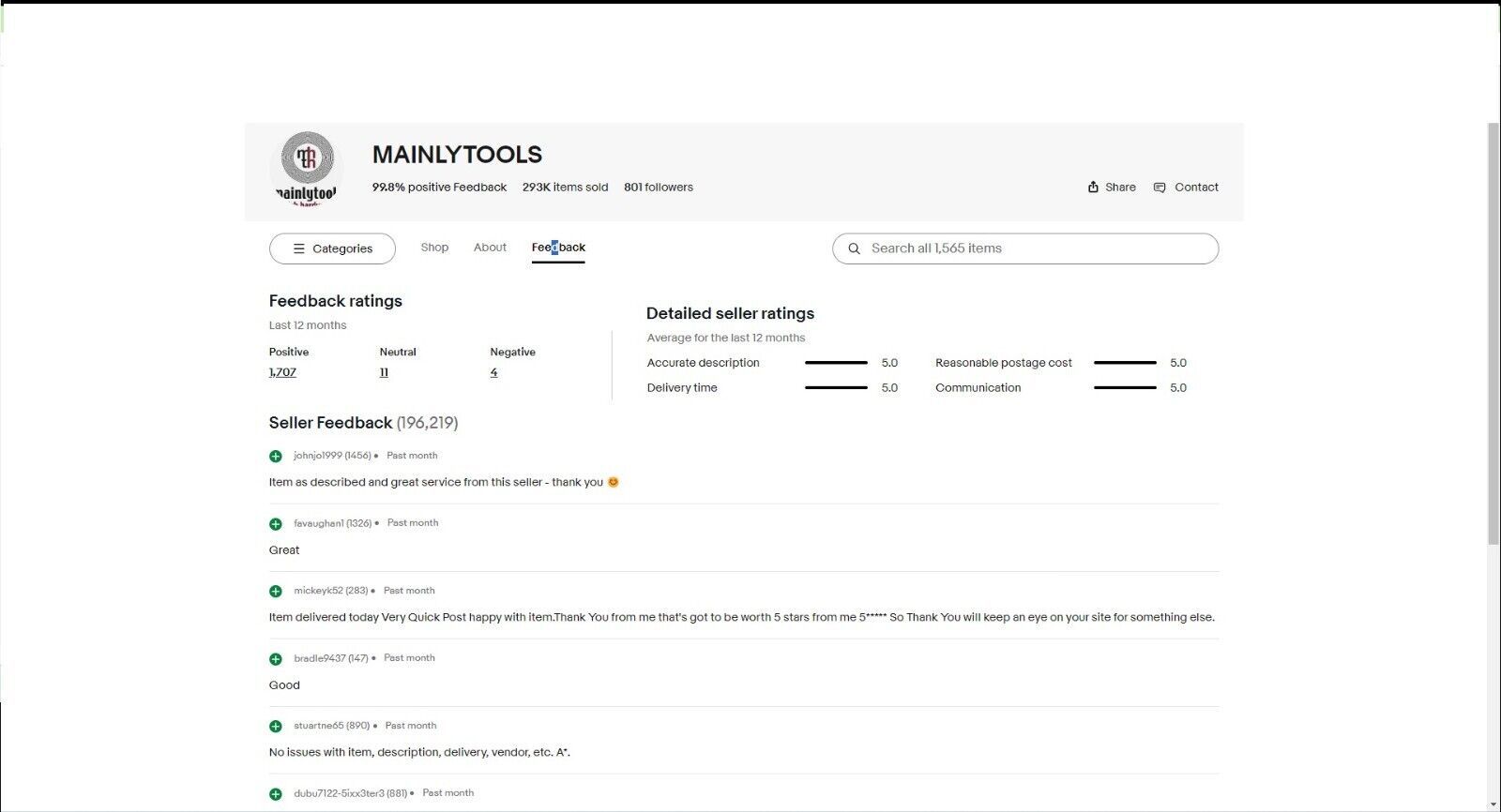Click green plus icon beside favaughan1
This screenshot has width=1501, height=812.
(x=276, y=524)
